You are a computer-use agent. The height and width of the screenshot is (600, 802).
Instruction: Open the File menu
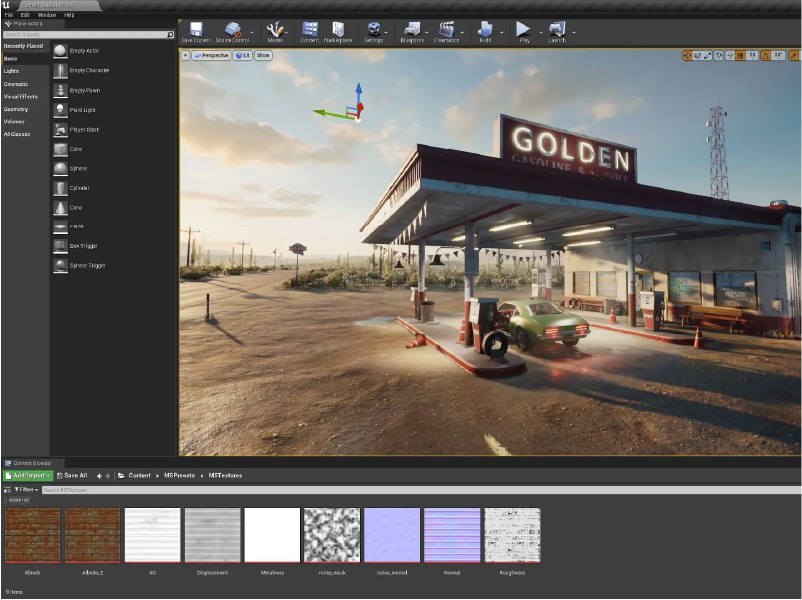9,15
